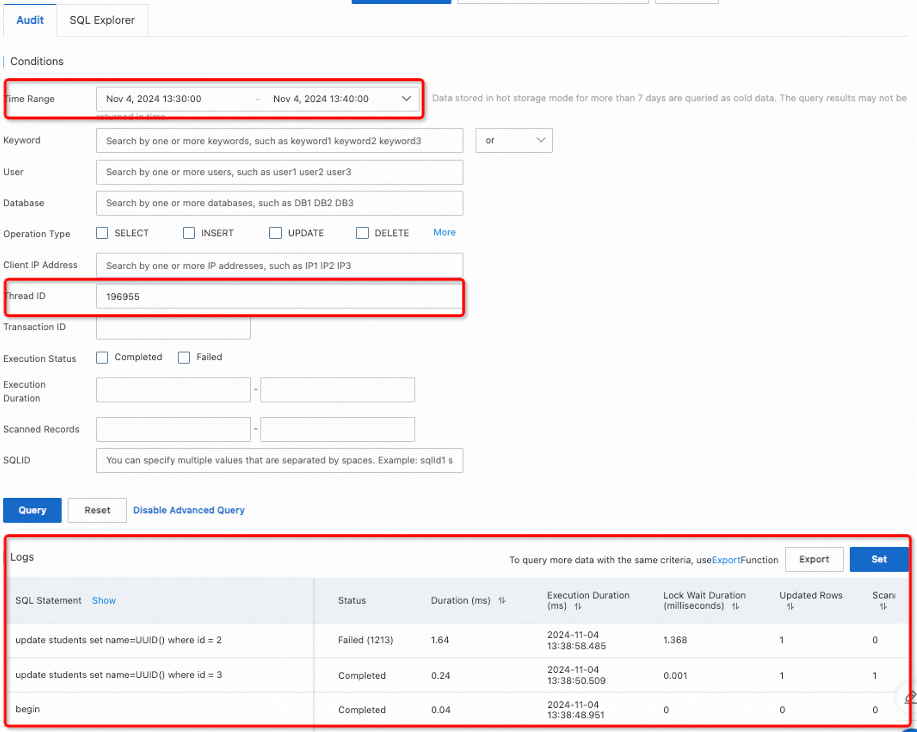Check the Completed execution status
Viewport: 917px width, 732px height.
point(102,358)
